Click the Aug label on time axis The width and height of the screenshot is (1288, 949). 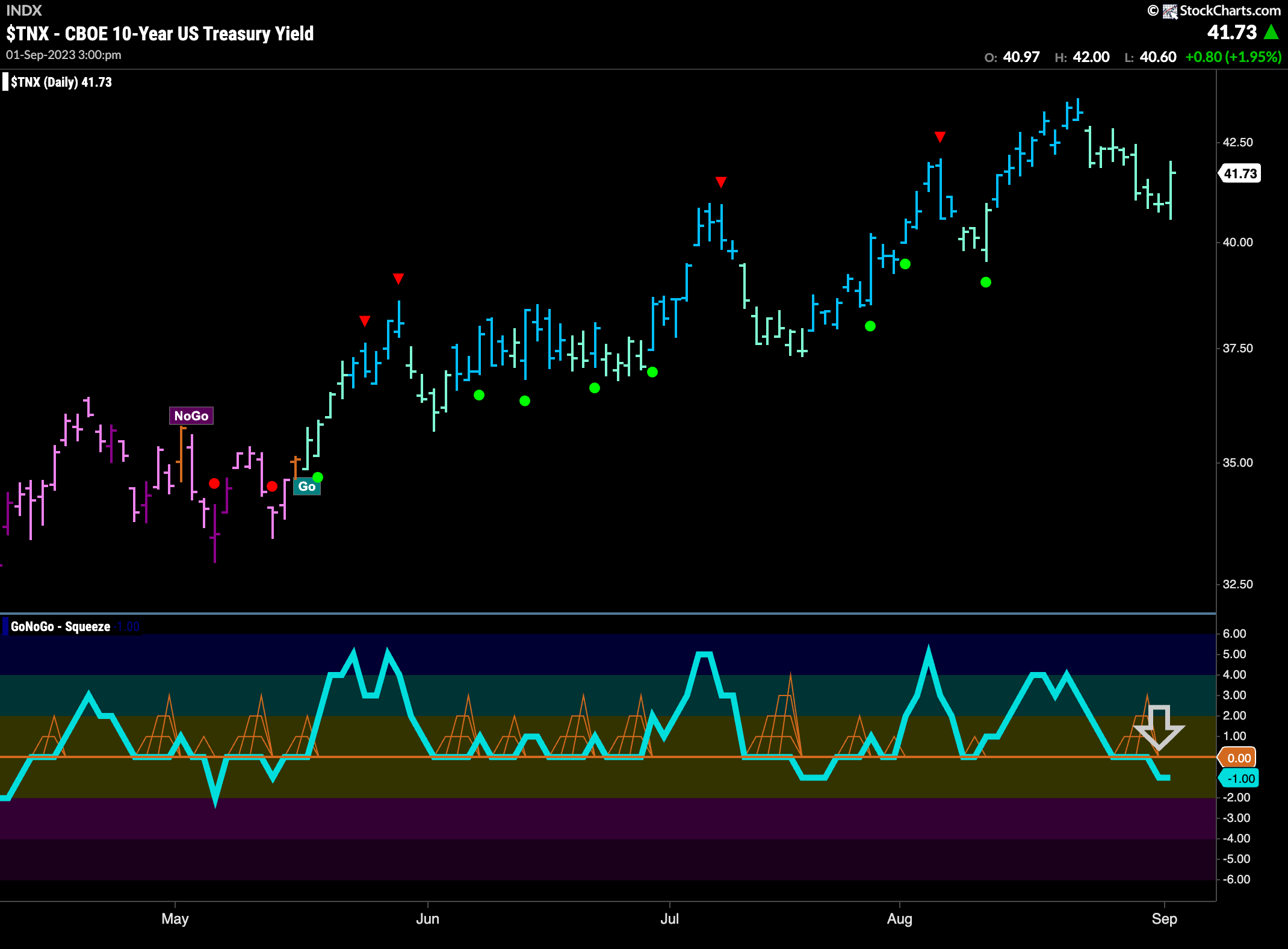(x=899, y=919)
